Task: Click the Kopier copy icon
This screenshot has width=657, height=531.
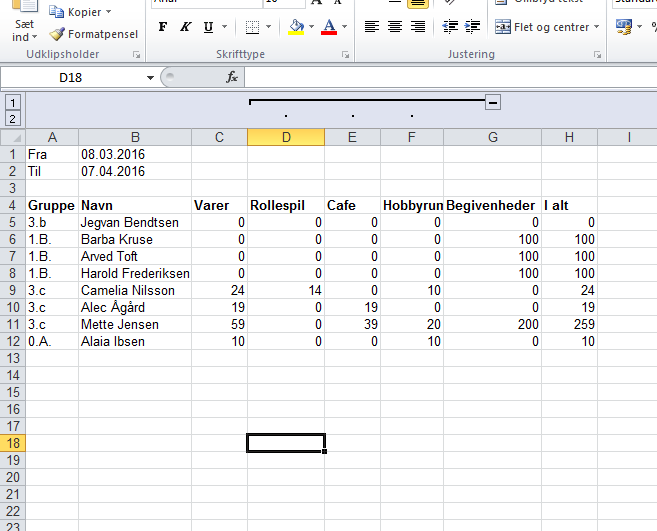Action: click(x=56, y=12)
